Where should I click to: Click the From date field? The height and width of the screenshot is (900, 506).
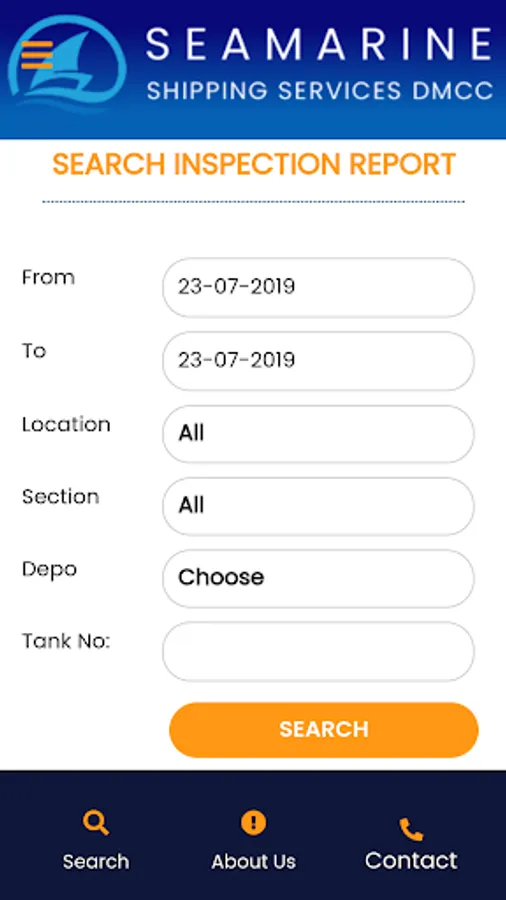(x=318, y=288)
